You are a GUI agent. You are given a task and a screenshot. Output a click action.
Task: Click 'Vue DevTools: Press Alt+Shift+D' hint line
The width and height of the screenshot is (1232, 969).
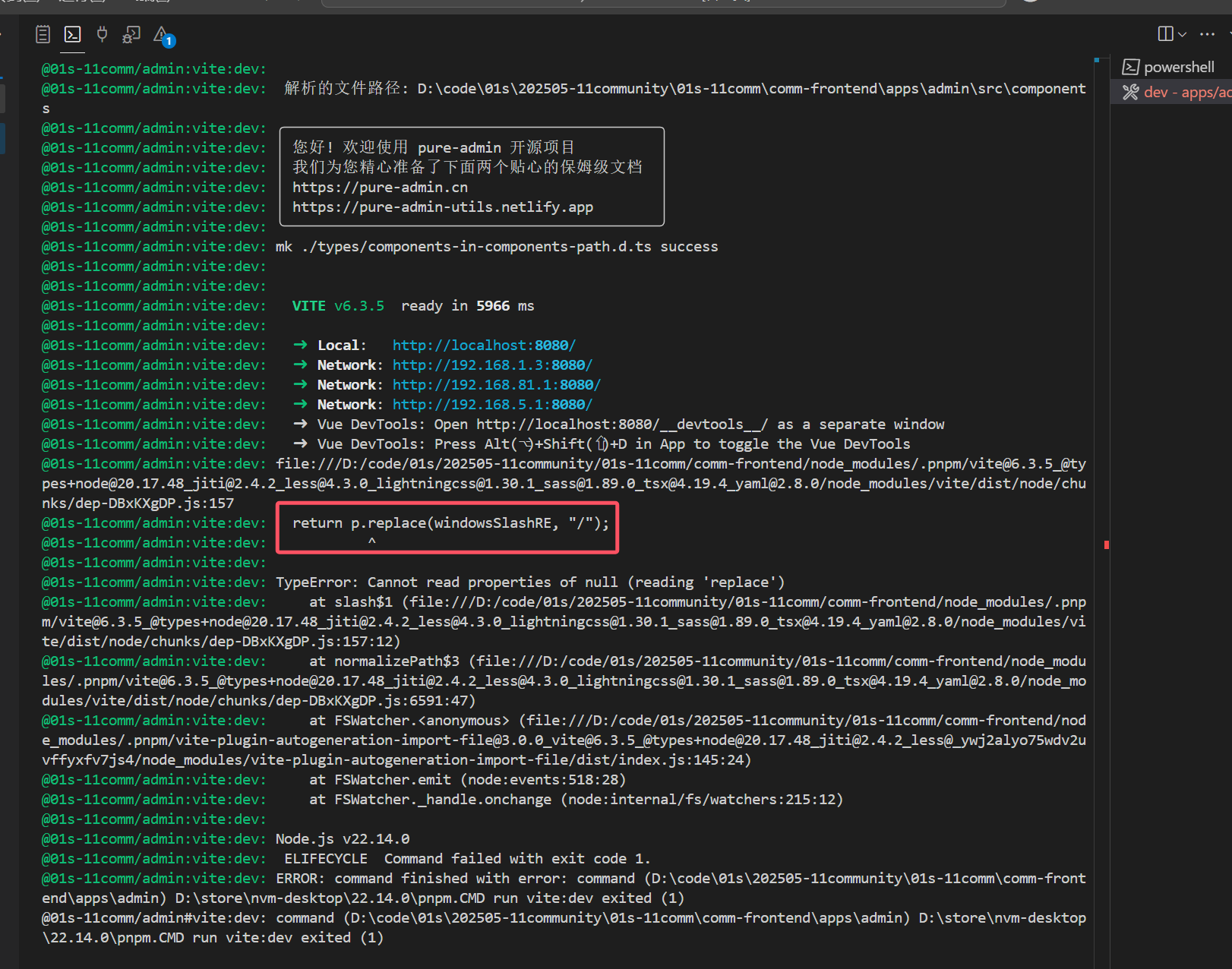[x=614, y=444]
